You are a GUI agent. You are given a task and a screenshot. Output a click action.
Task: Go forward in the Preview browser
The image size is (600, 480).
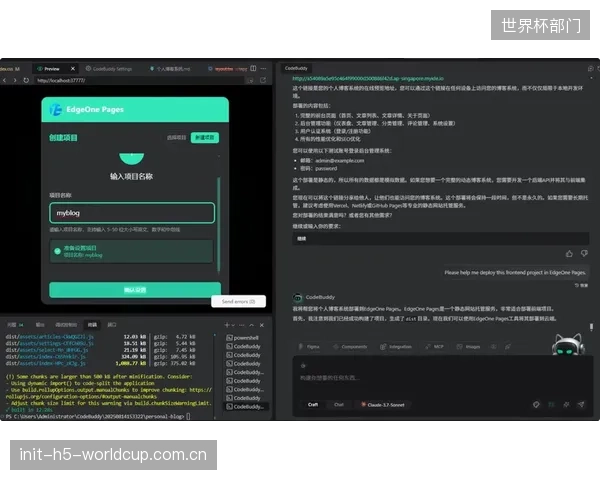[15, 80]
